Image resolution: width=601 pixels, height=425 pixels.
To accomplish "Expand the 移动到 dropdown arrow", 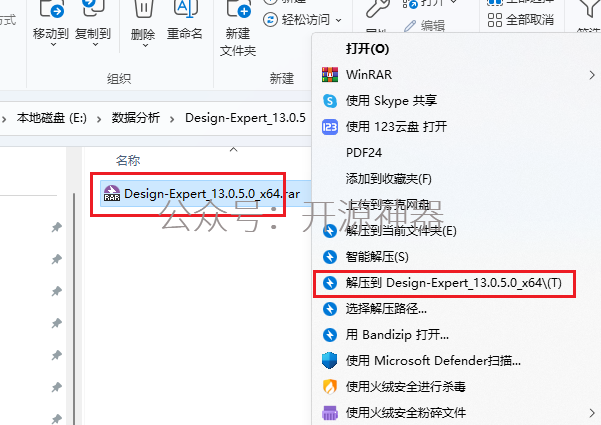I will point(53,45).
